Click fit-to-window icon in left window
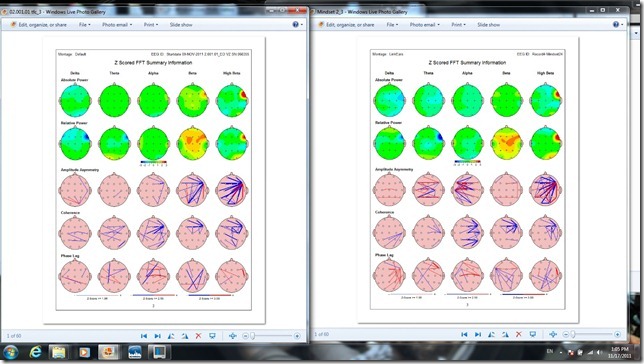The width and height of the screenshot is (644, 364). 232,336
